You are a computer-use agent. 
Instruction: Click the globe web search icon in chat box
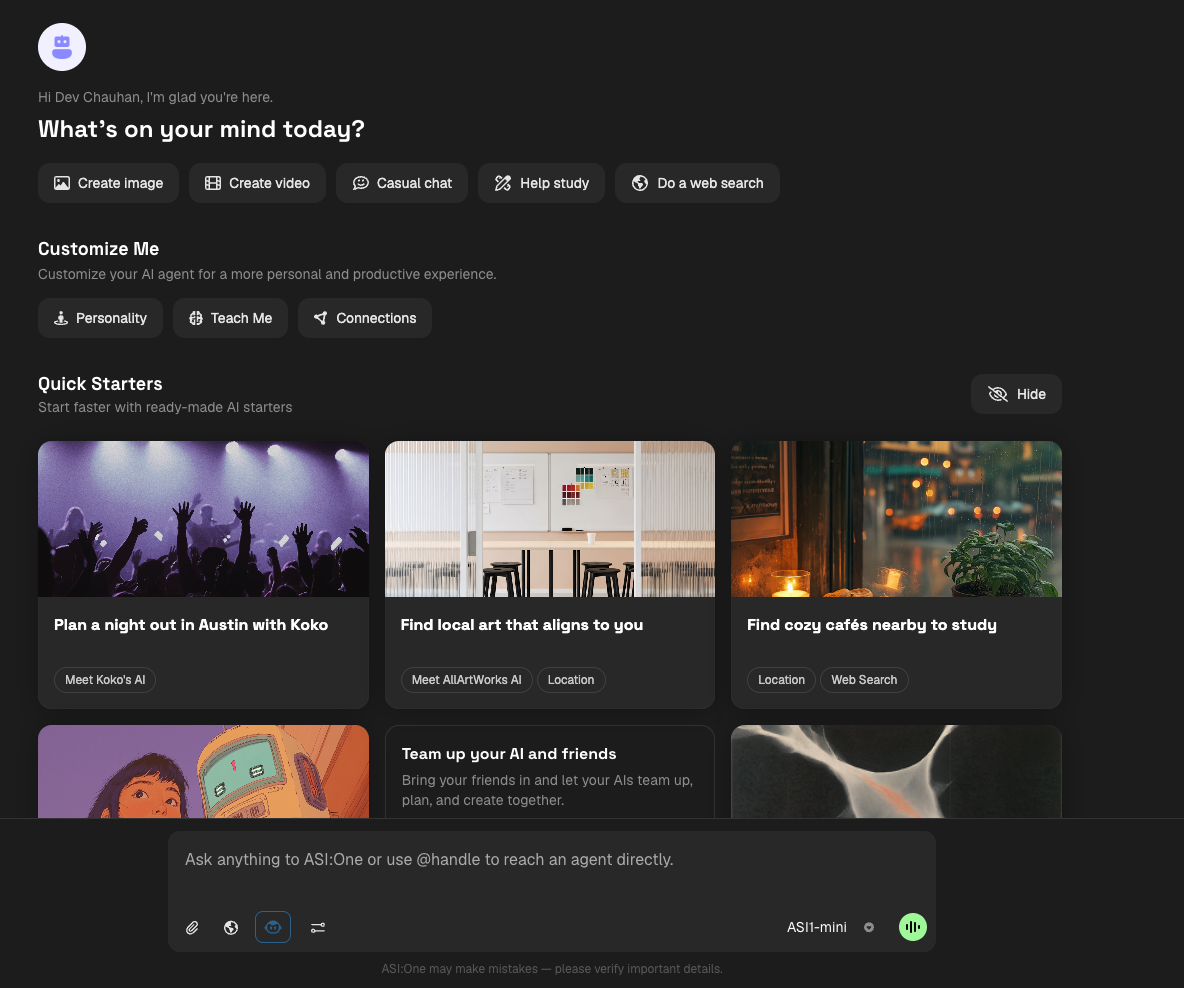pos(231,928)
